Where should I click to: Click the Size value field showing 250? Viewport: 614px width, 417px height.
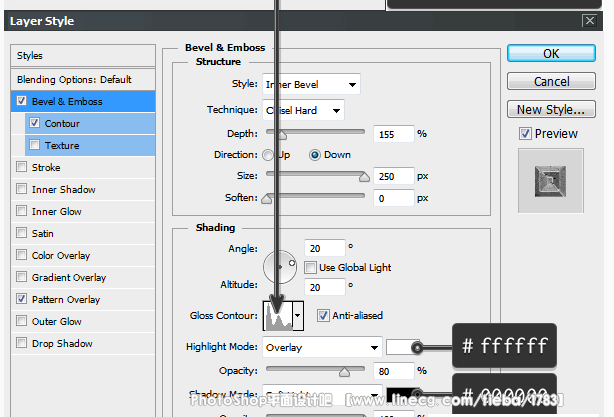(x=394, y=176)
